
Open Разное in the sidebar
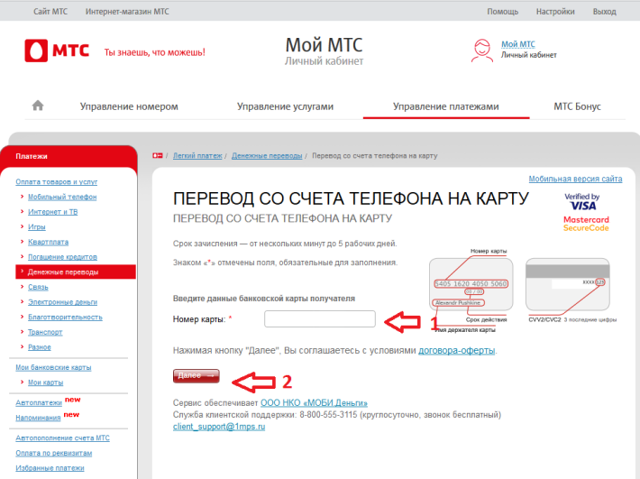pos(40,347)
